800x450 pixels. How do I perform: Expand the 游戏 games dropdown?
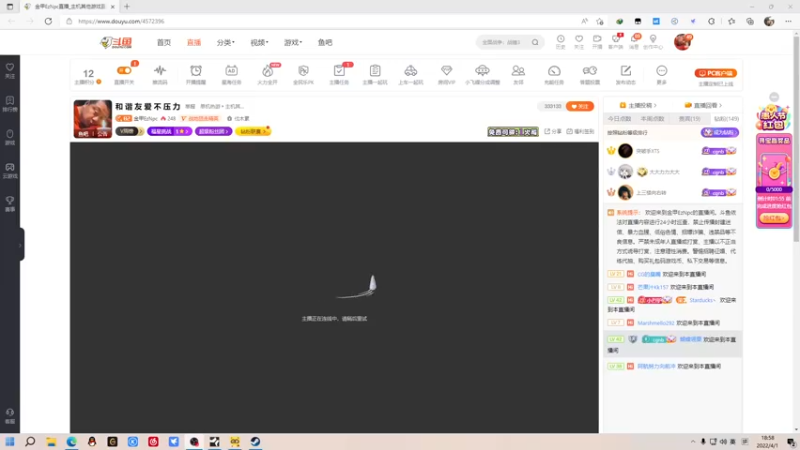[x=293, y=42]
